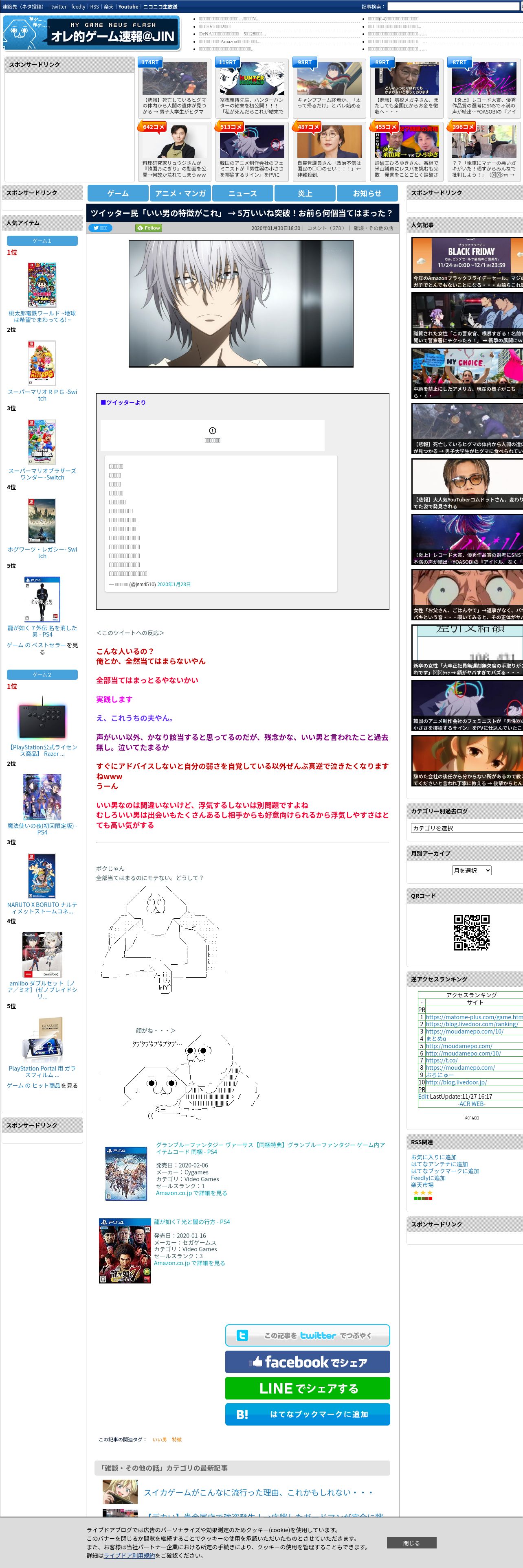
Task: Open the 119RT Hunter x Hunter article thumbnail
Action: [251, 78]
